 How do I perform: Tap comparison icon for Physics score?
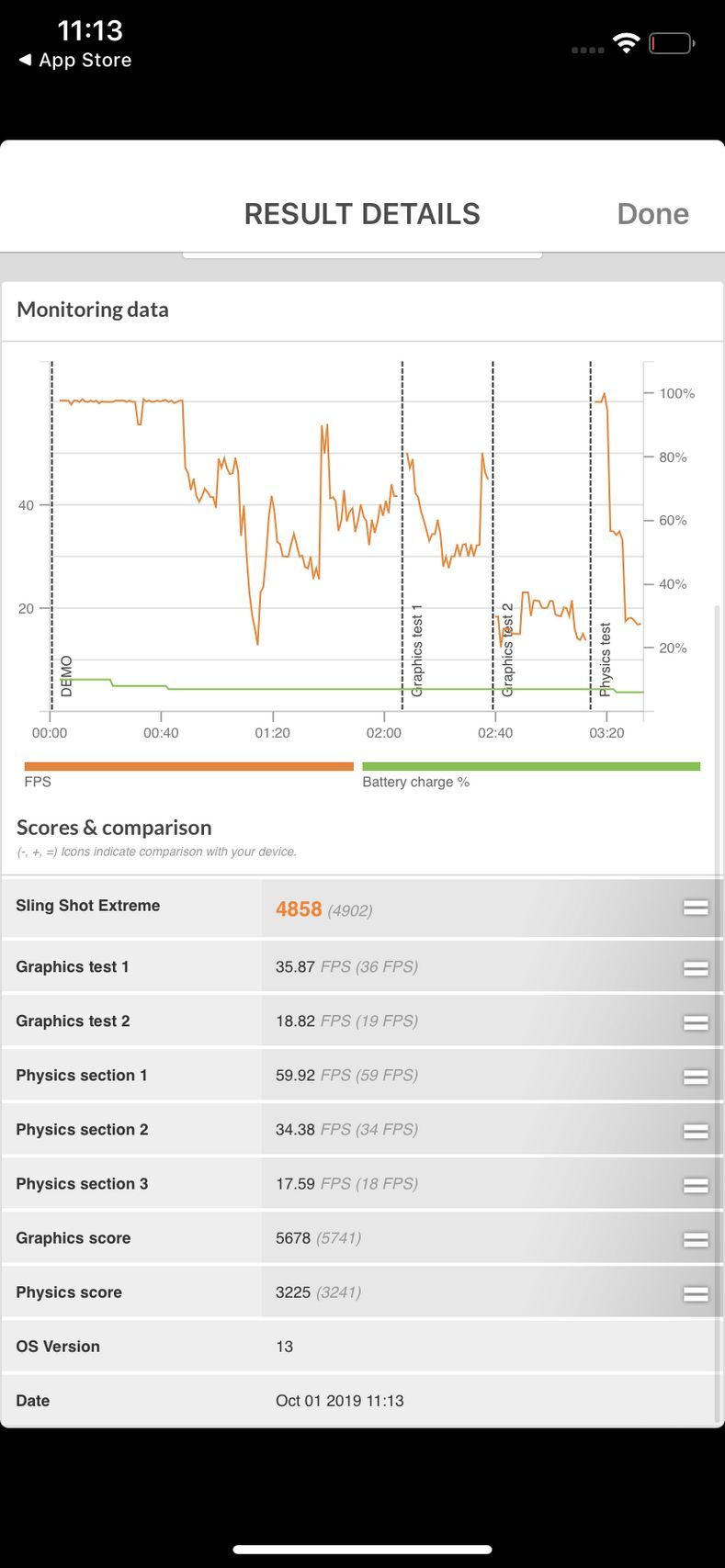tap(696, 1293)
